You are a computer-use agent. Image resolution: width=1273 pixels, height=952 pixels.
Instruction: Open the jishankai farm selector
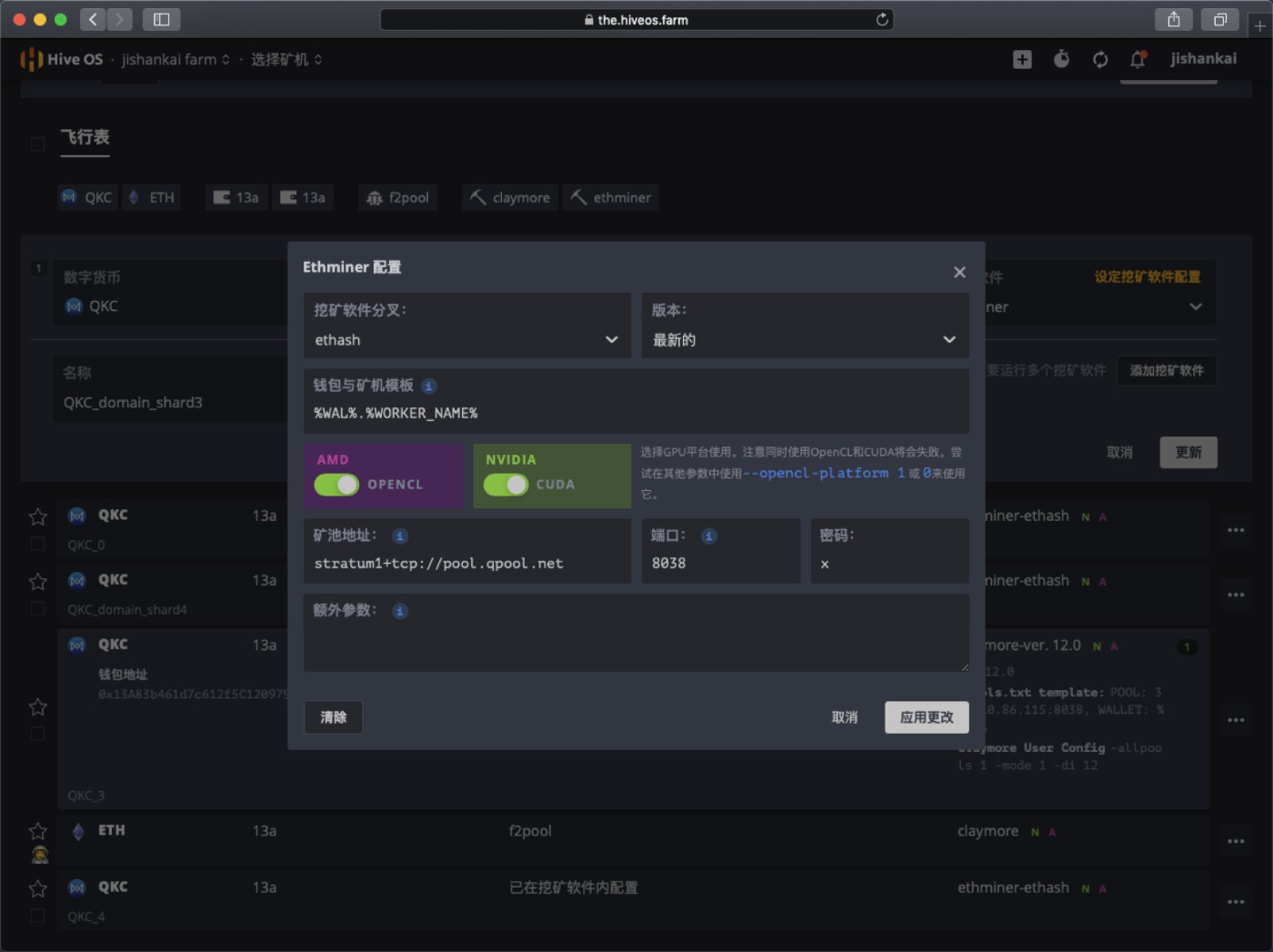(x=175, y=59)
